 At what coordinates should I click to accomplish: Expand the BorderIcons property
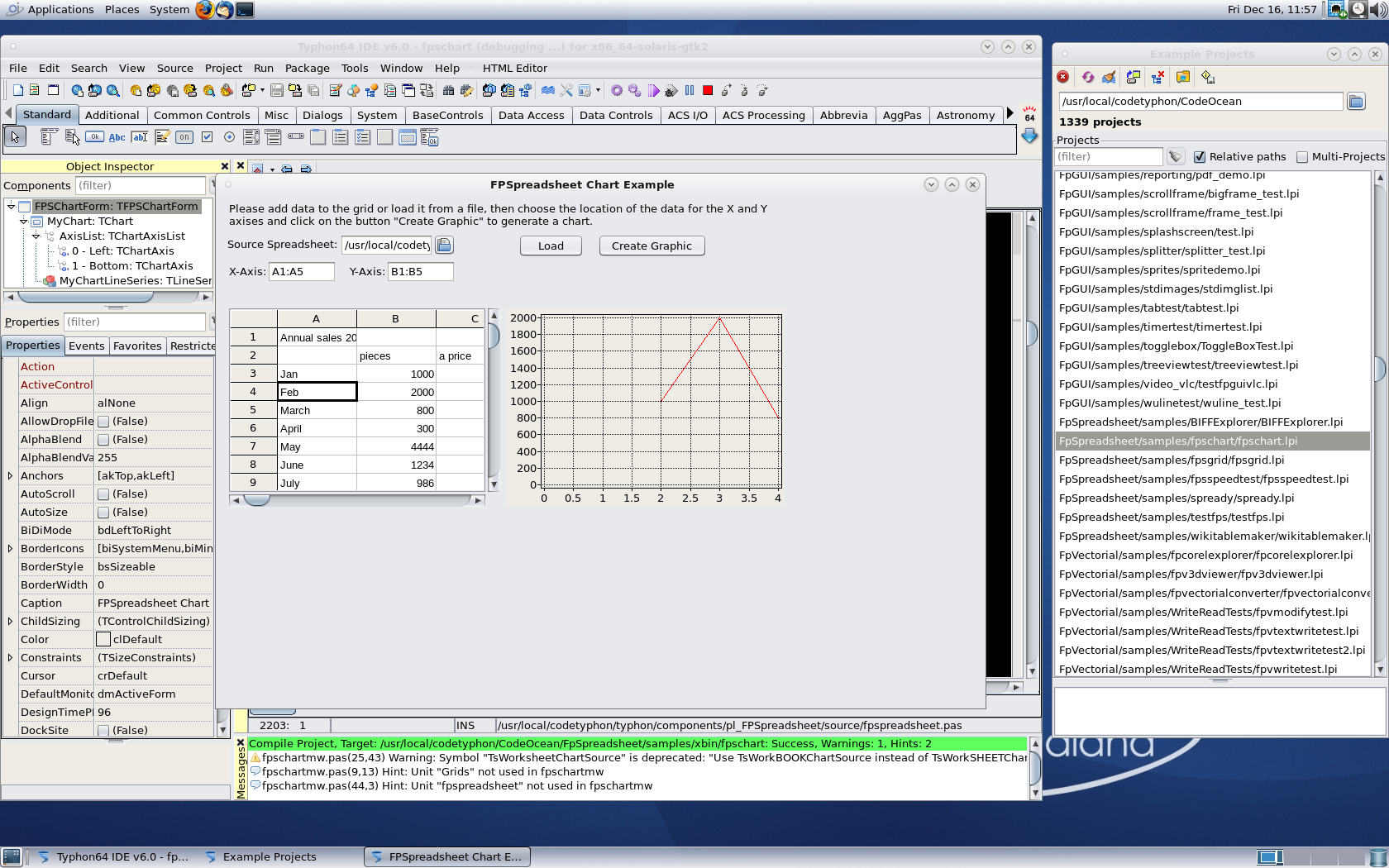pyautogui.click(x=10, y=549)
